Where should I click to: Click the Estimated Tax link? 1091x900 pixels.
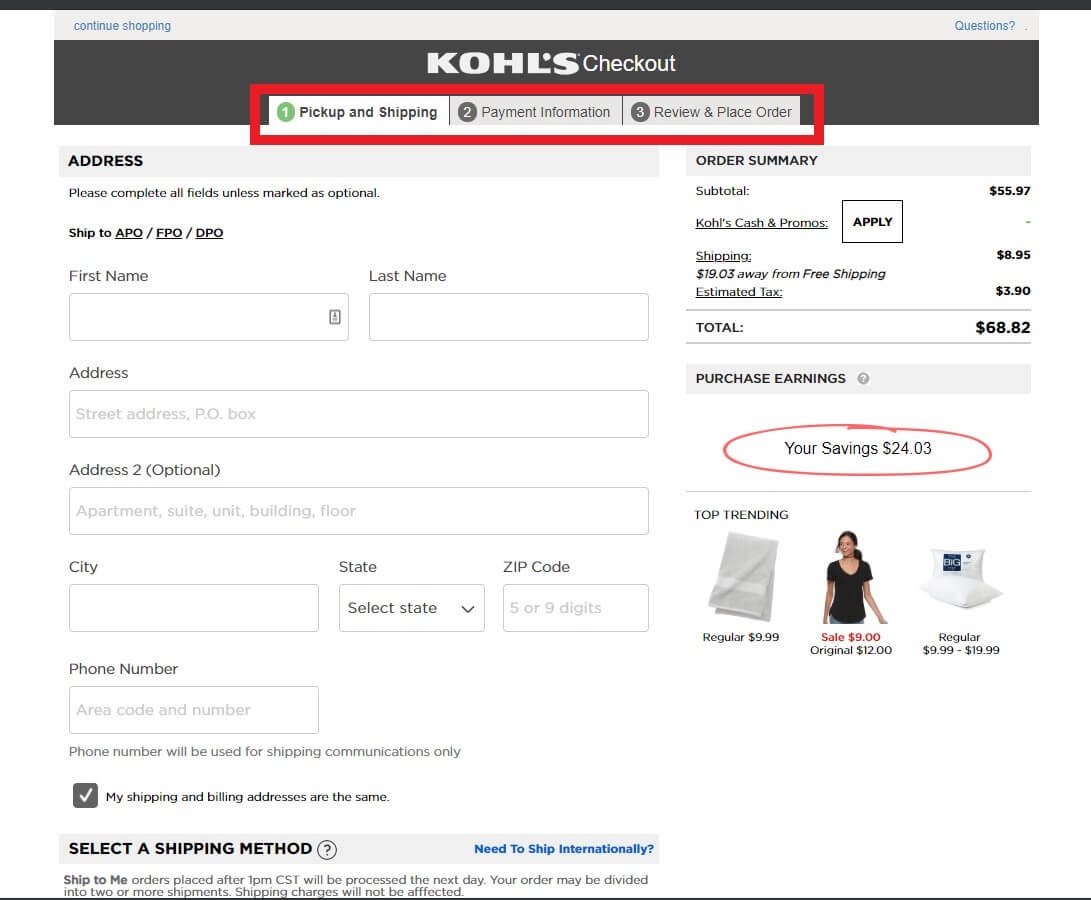coord(738,292)
